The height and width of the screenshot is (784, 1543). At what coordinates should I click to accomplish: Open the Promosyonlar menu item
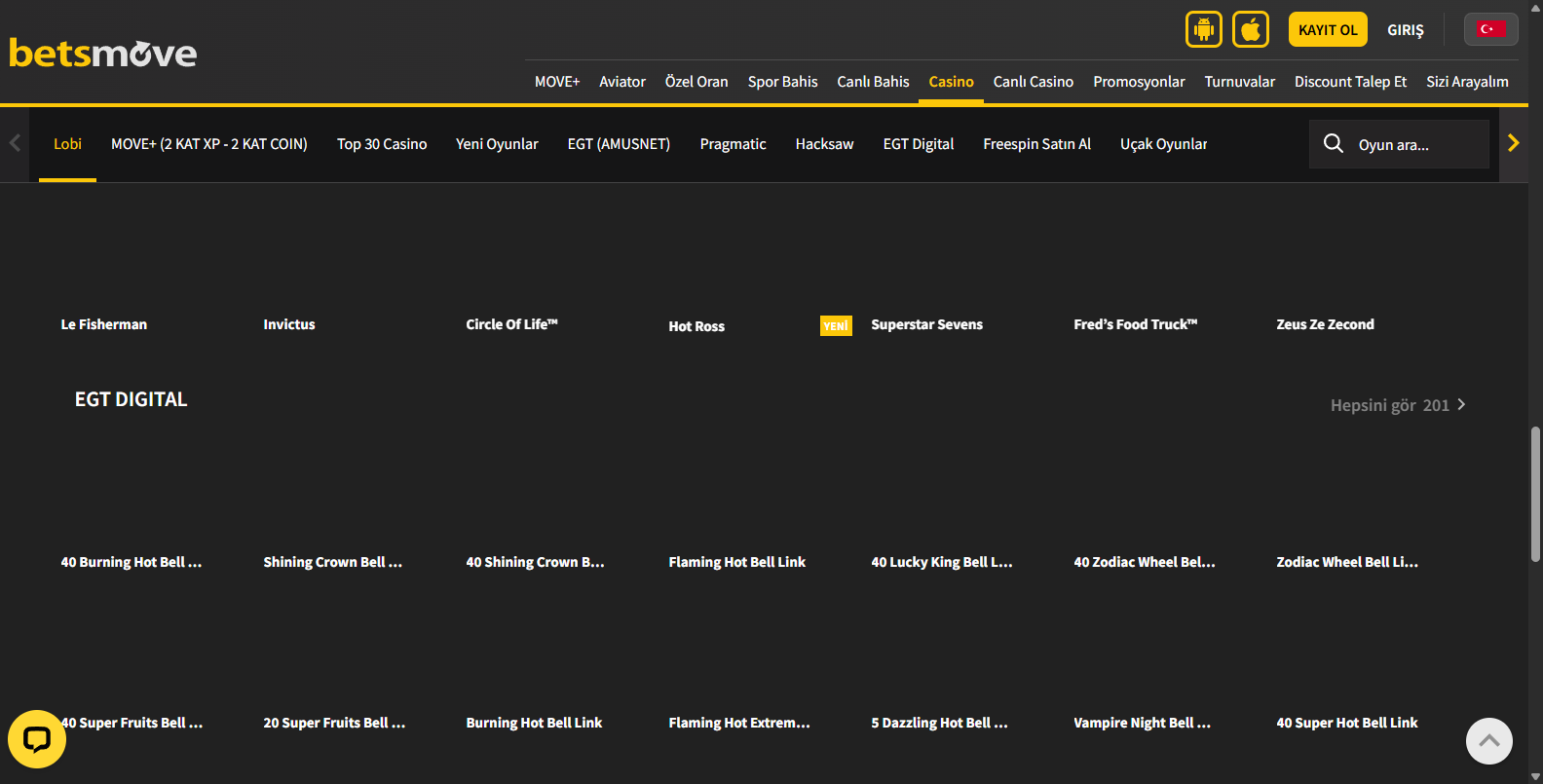(1139, 82)
